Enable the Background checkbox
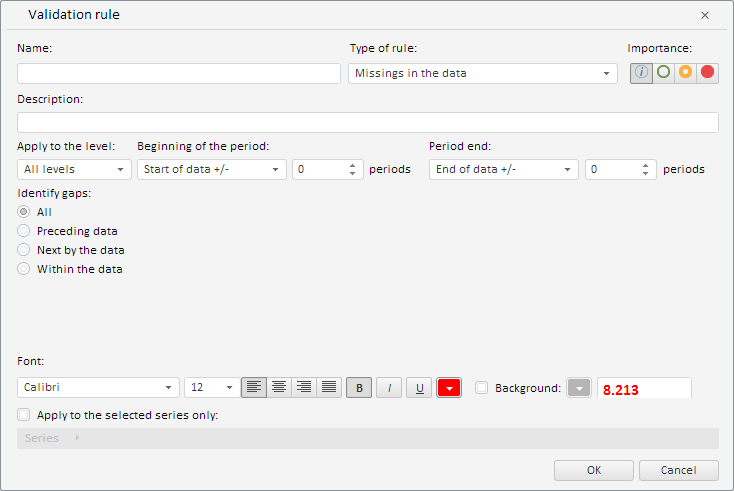The height and width of the screenshot is (491, 734). (482, 388)
